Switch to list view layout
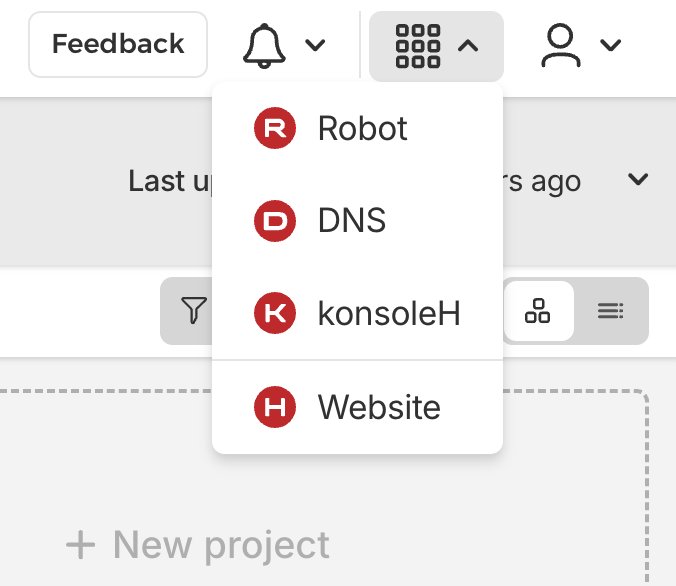Image resolution: width=676 pixels, height=586 pixels. coord(611,311)
